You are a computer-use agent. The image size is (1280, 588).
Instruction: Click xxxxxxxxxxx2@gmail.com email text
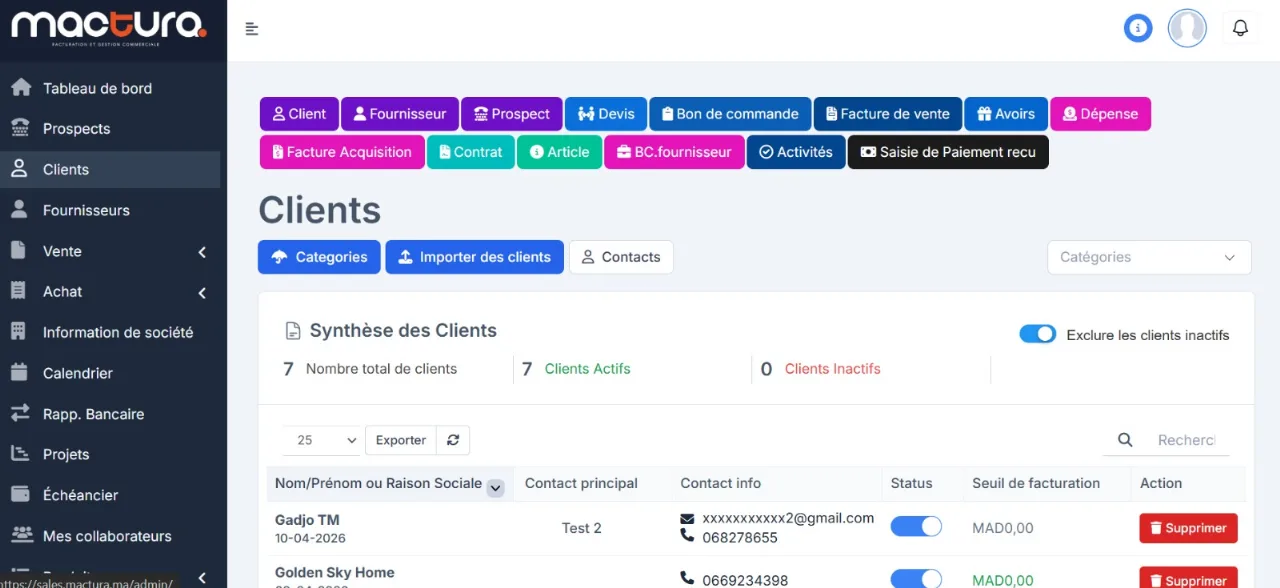tap(788, 518)
